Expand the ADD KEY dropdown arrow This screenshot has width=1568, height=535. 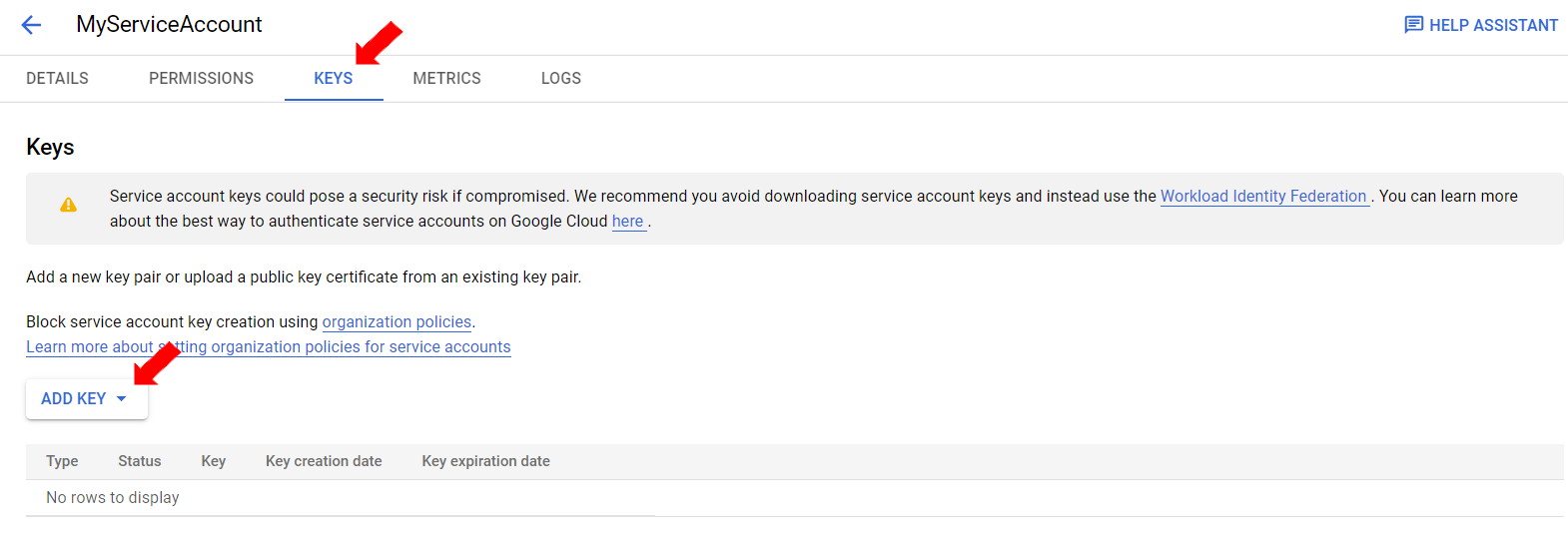tap(122, 399)
